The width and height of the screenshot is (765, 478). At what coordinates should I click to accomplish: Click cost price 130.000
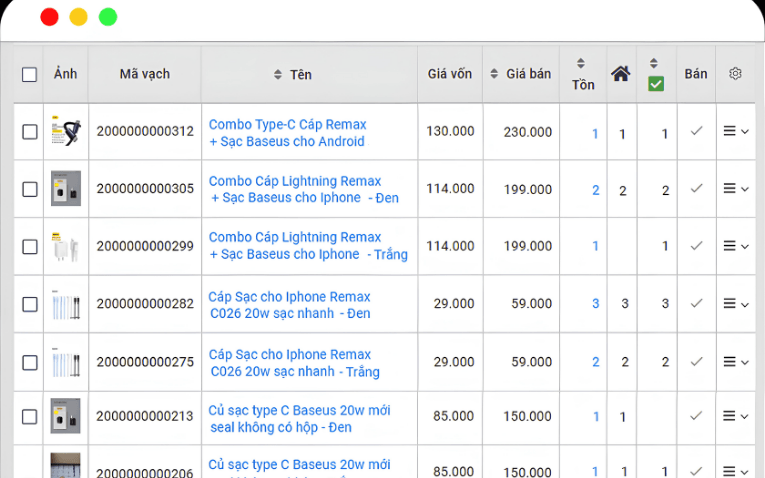coord(450,131)
